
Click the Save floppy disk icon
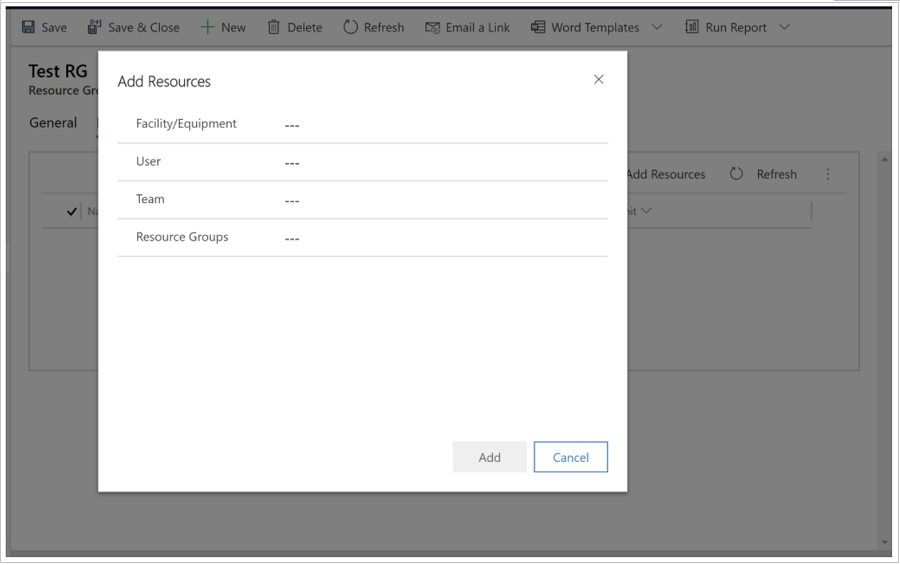click(x=28, y=27)
